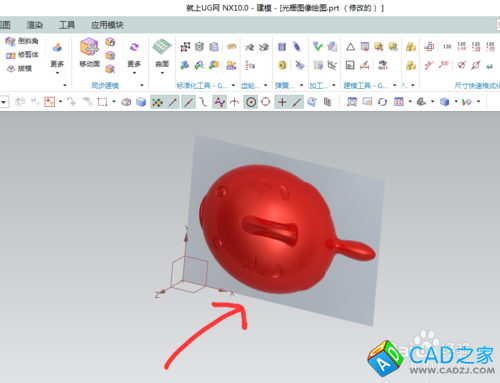Open the 工具 ribbon tab
Viewport: 500px width, 383px height.
coord(67,25)
